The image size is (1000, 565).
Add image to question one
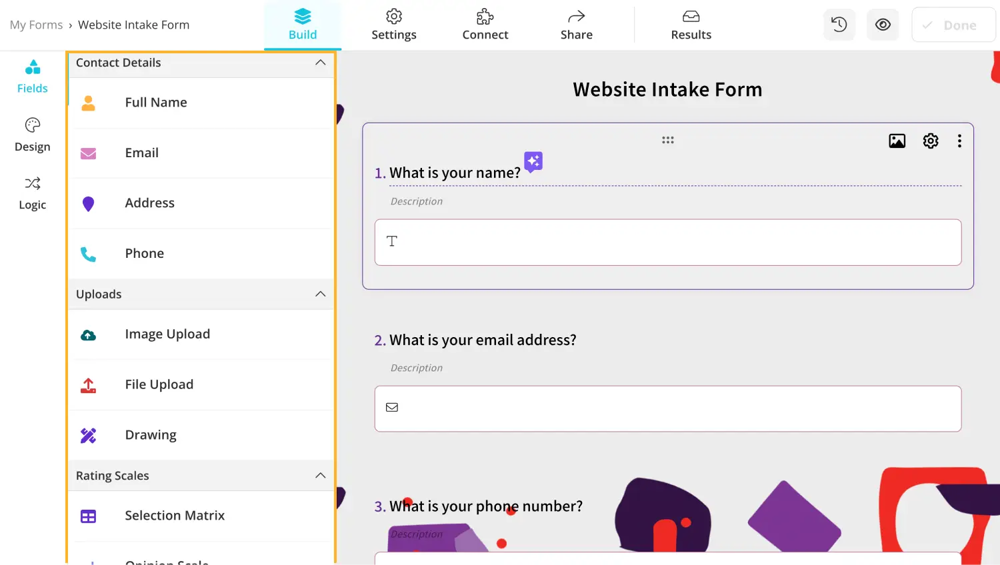897,141
